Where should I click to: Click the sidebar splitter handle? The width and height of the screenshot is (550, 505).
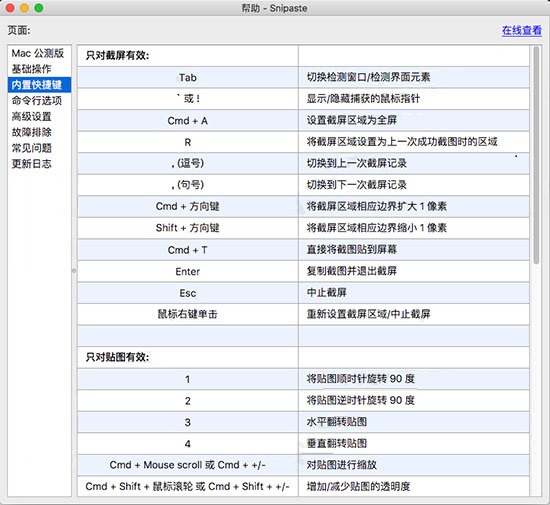point(74,271)
